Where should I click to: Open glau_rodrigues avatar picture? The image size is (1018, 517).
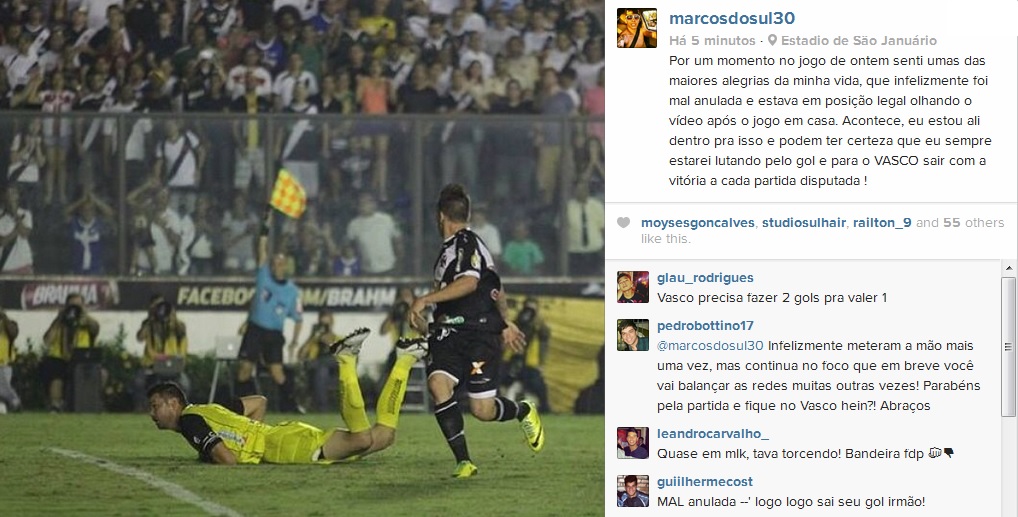(633, 287)
